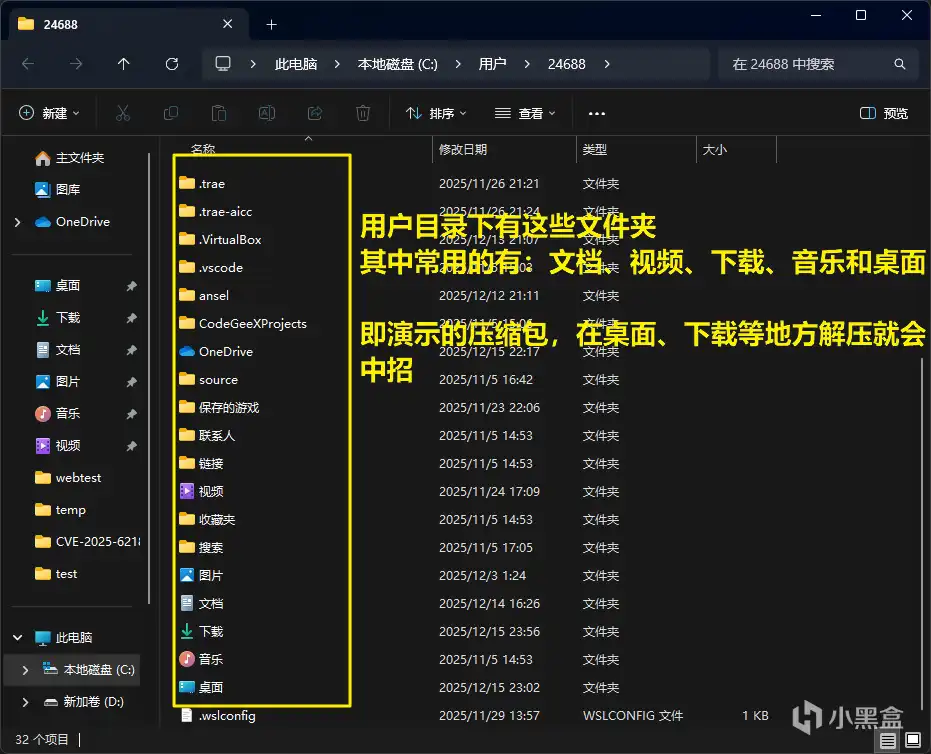Go up one folder level arrow
This screenshot has height=754, width=931.
point(124,64)
